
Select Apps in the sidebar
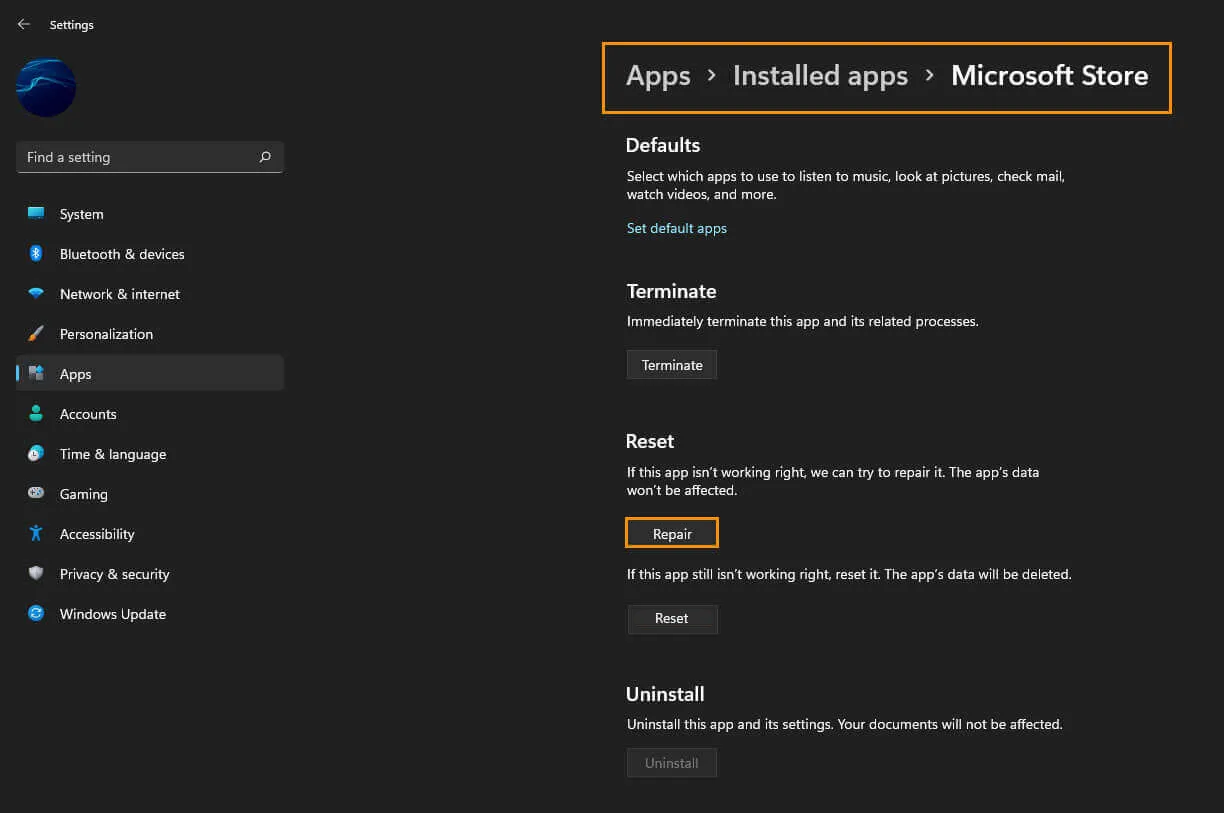coord(150,374)
